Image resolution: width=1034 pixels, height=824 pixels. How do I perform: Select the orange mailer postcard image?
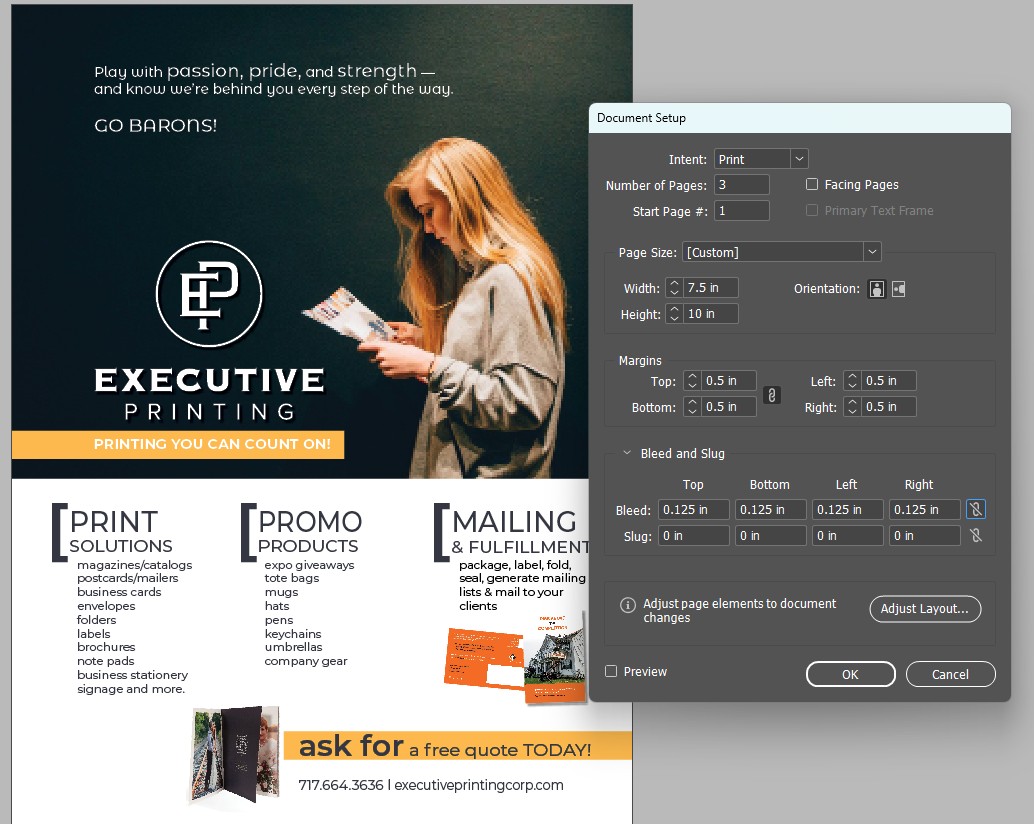pyautogui.click(x=485, y=658)
